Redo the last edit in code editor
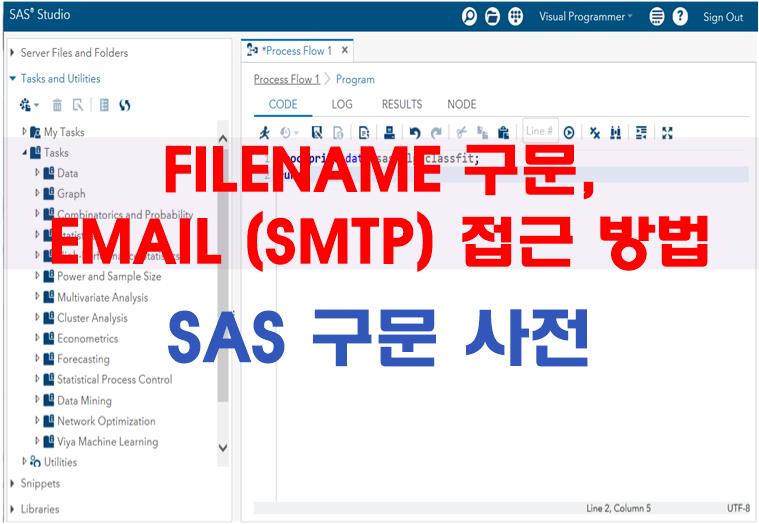The height and width of the screenshot is (524, 759). [437, 132]
